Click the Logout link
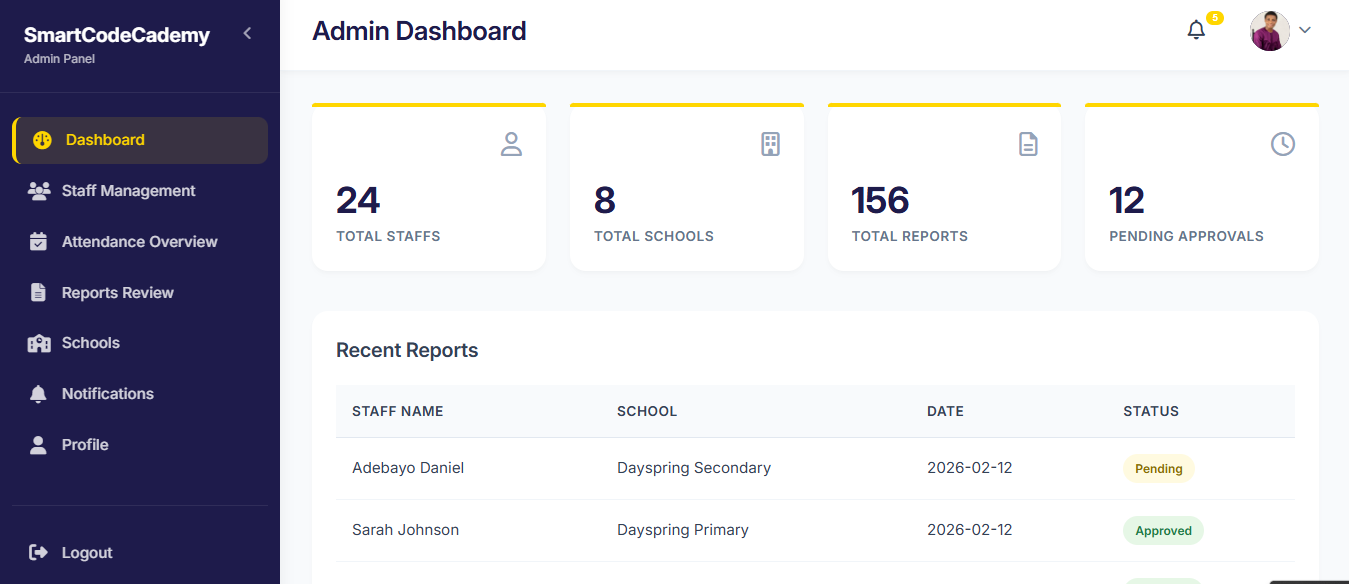Screen dimensions: 1349x584 pos(87,553)
